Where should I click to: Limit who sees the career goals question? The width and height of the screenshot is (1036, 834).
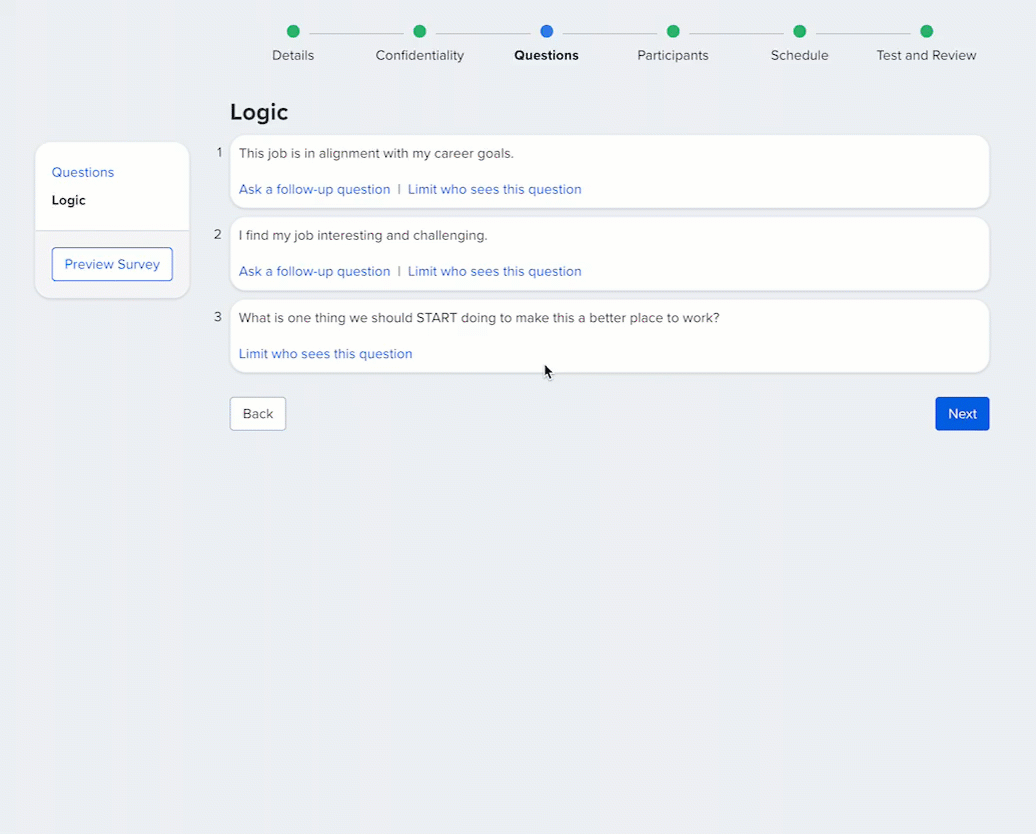(x=494, y=189)
